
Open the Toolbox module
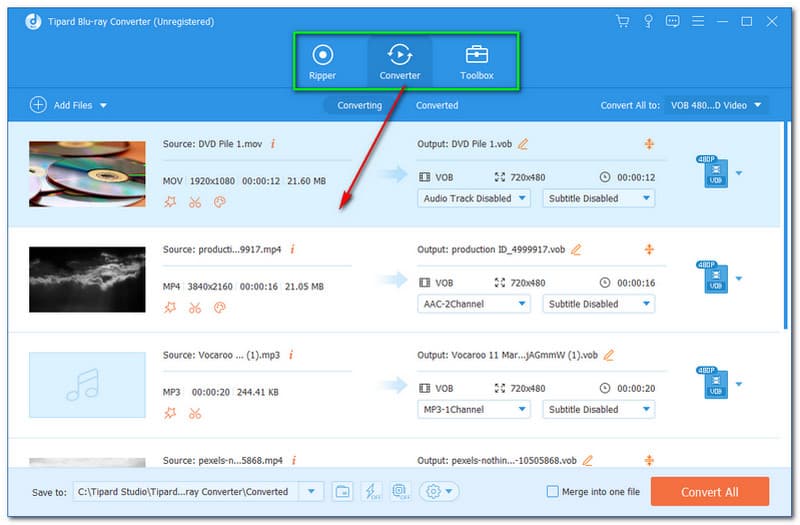pos(476,61)
